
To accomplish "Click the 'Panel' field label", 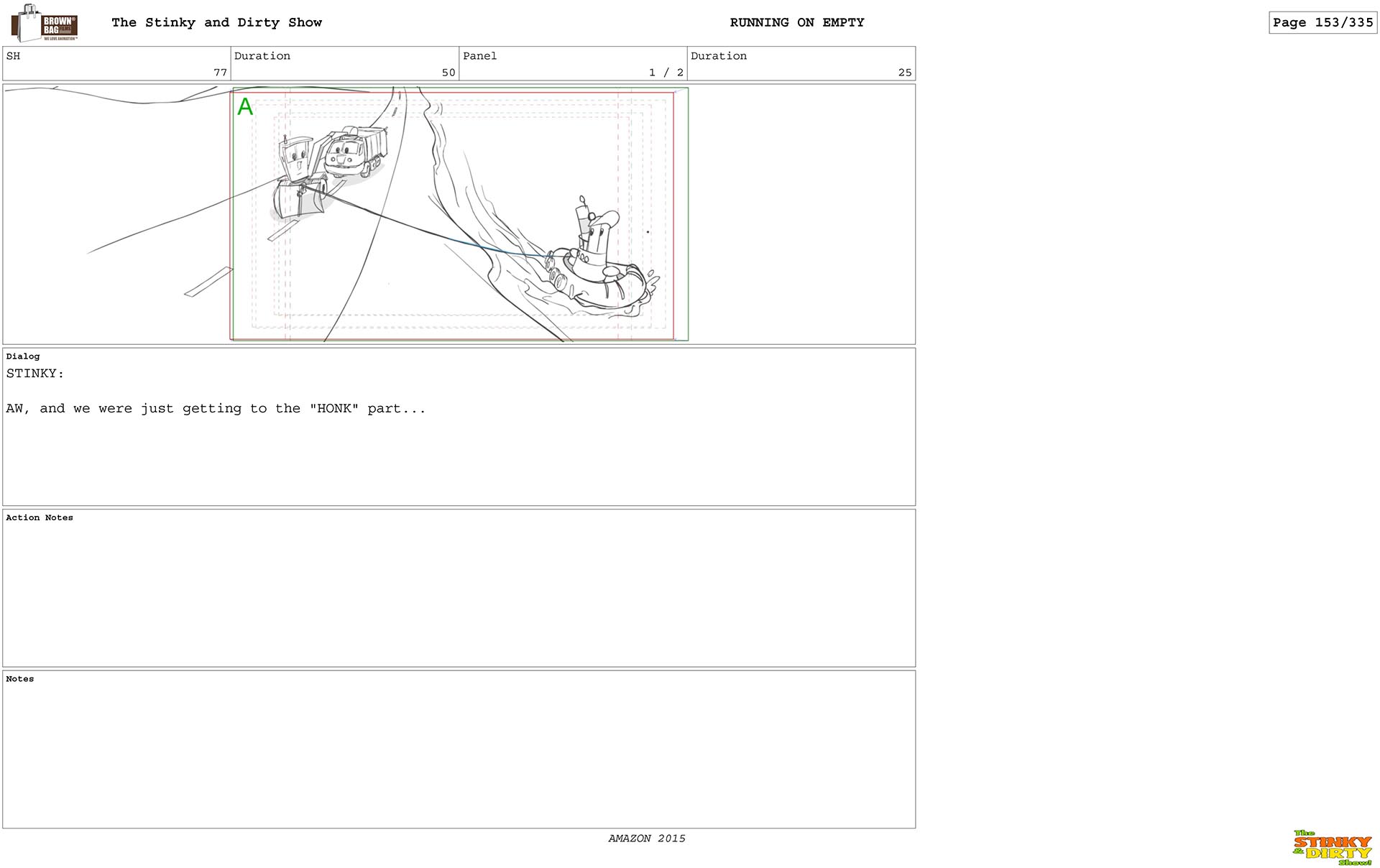I will tap(479, 56).
